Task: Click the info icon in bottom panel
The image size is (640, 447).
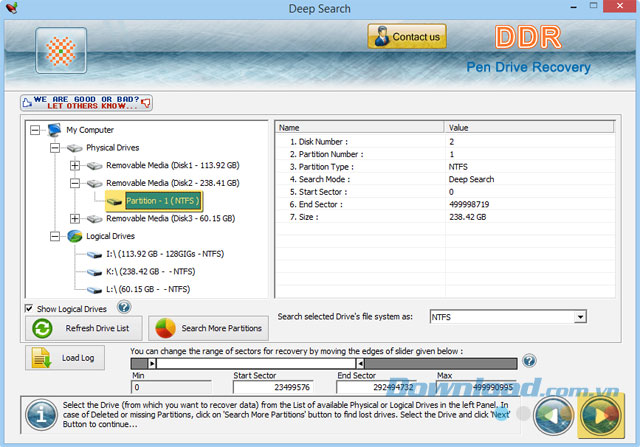Action: [41, 415]
